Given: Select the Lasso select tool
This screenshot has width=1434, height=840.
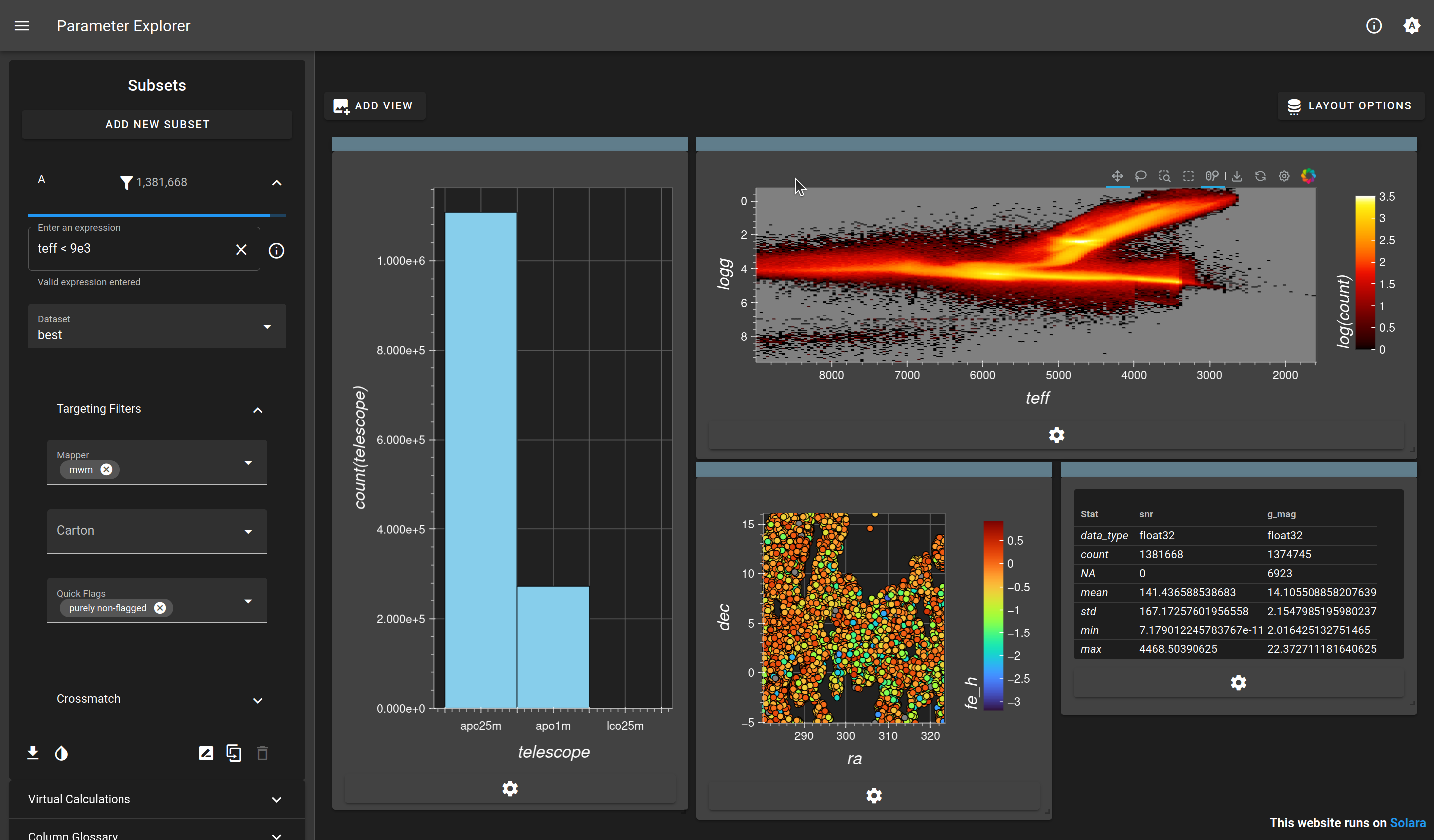Looking at the screenshot, I should click(x=1140, y=176).
